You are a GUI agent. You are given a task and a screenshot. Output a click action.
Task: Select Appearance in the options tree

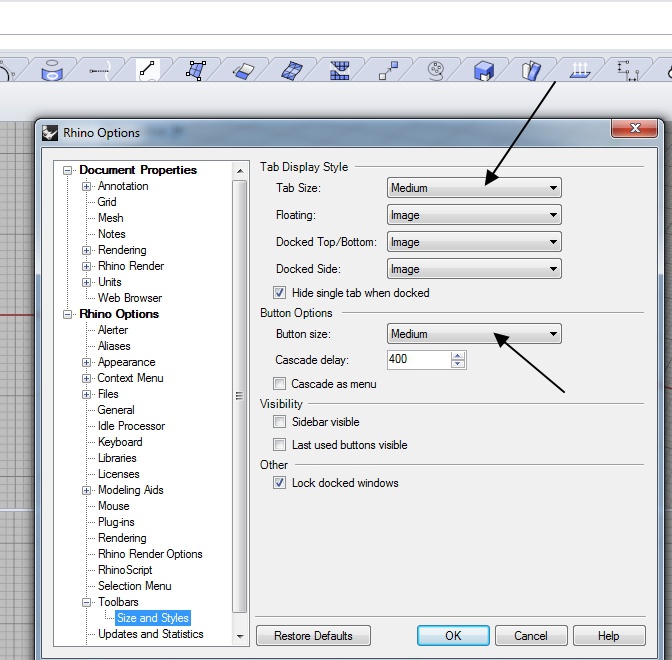pos(126,362)
